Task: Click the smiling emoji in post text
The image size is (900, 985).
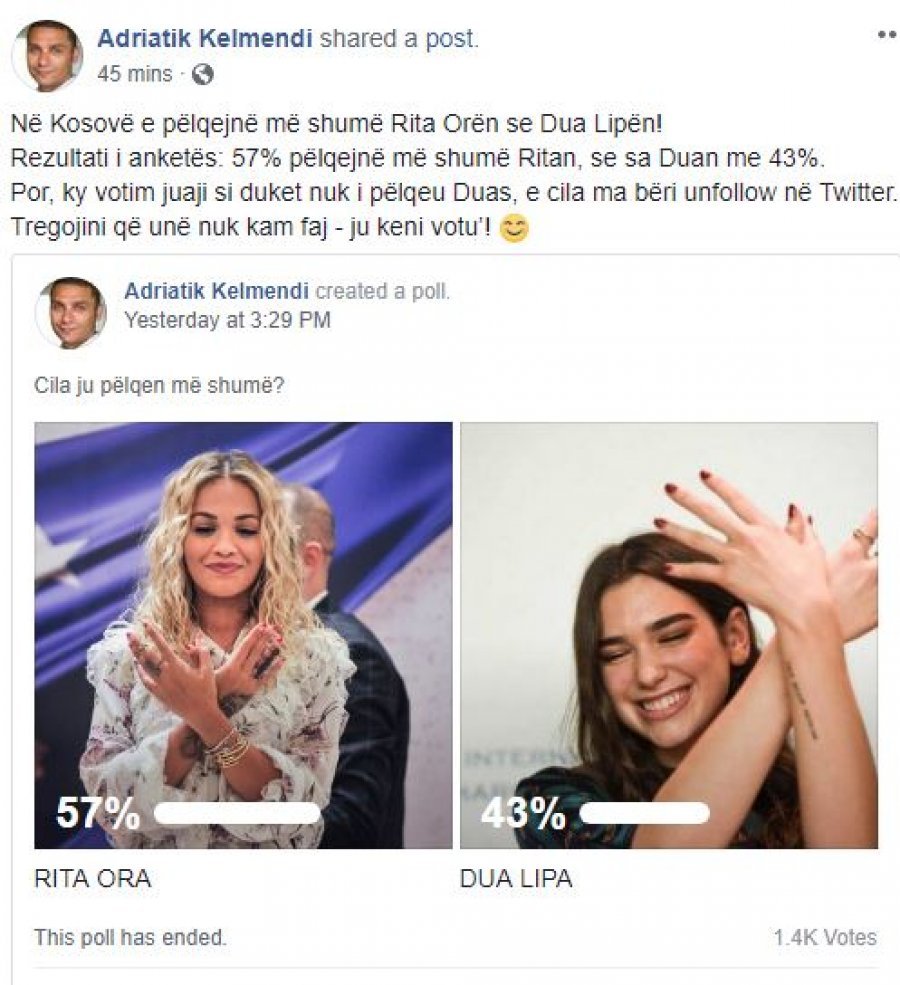Action: pyautogui.click(x=514, y=229)
